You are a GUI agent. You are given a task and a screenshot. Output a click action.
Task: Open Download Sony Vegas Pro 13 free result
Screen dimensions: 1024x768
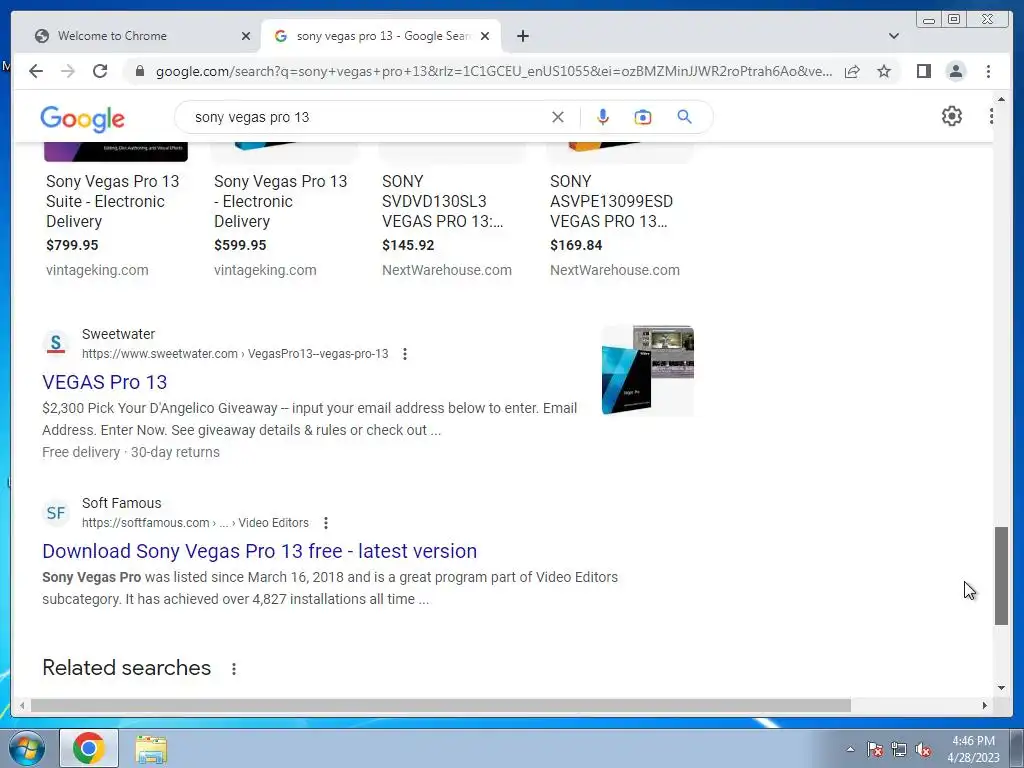coord(259,551)
